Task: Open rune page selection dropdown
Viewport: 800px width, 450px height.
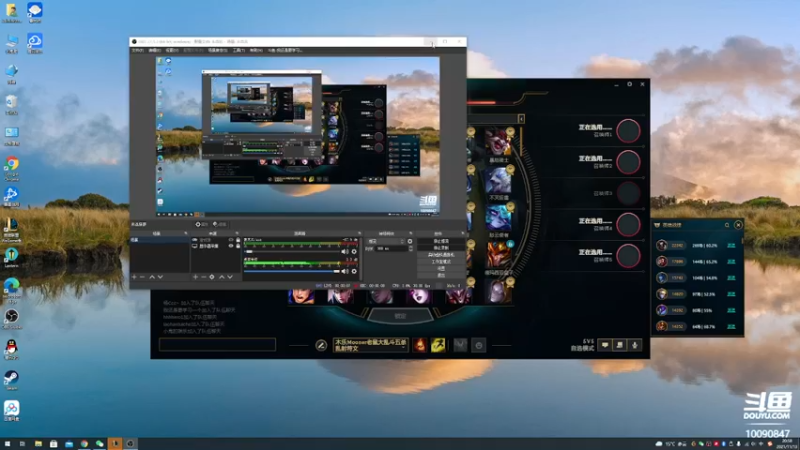Action: coord(370,345)
